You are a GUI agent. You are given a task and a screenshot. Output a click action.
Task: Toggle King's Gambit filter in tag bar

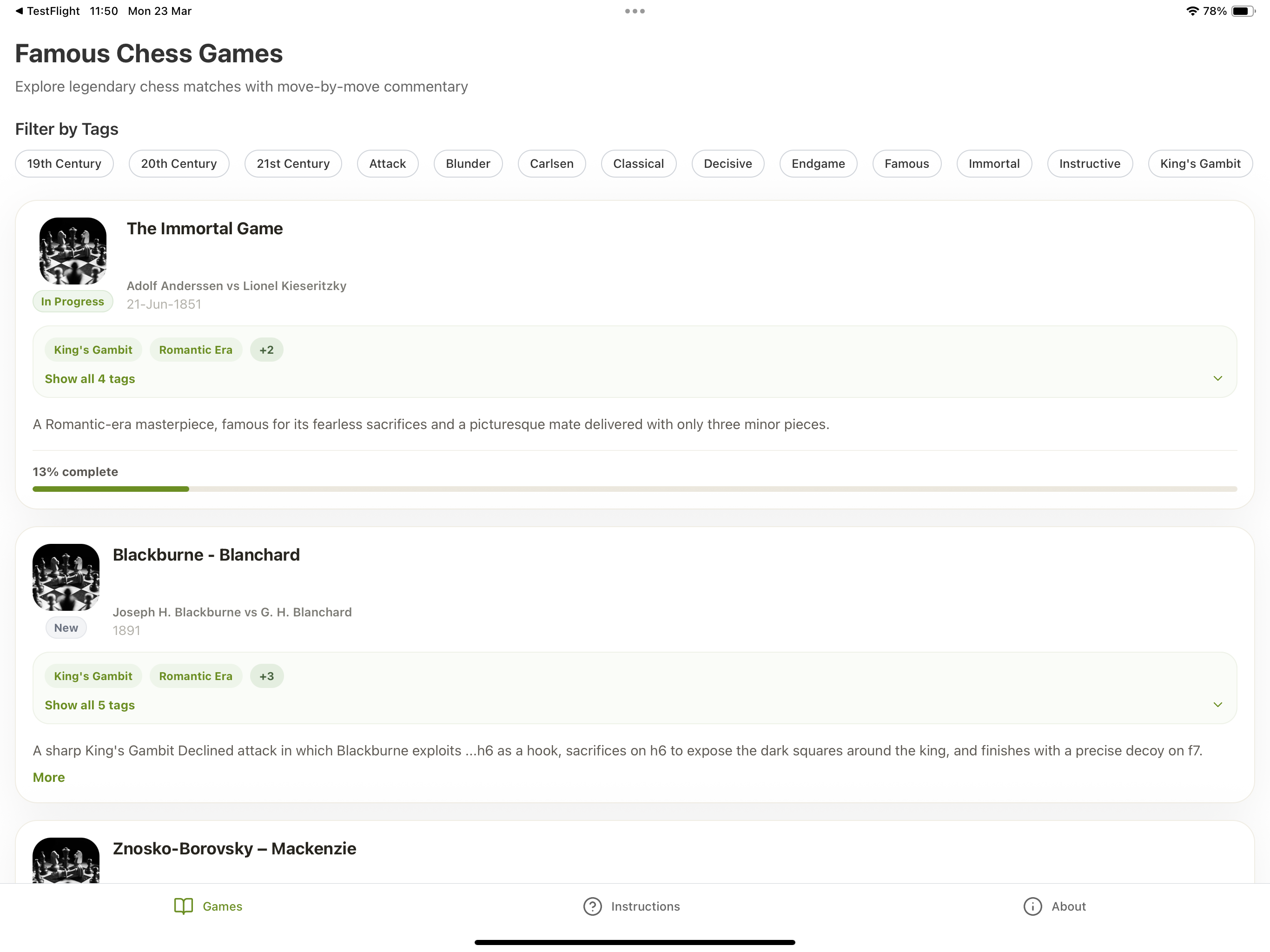[1200, 164]
